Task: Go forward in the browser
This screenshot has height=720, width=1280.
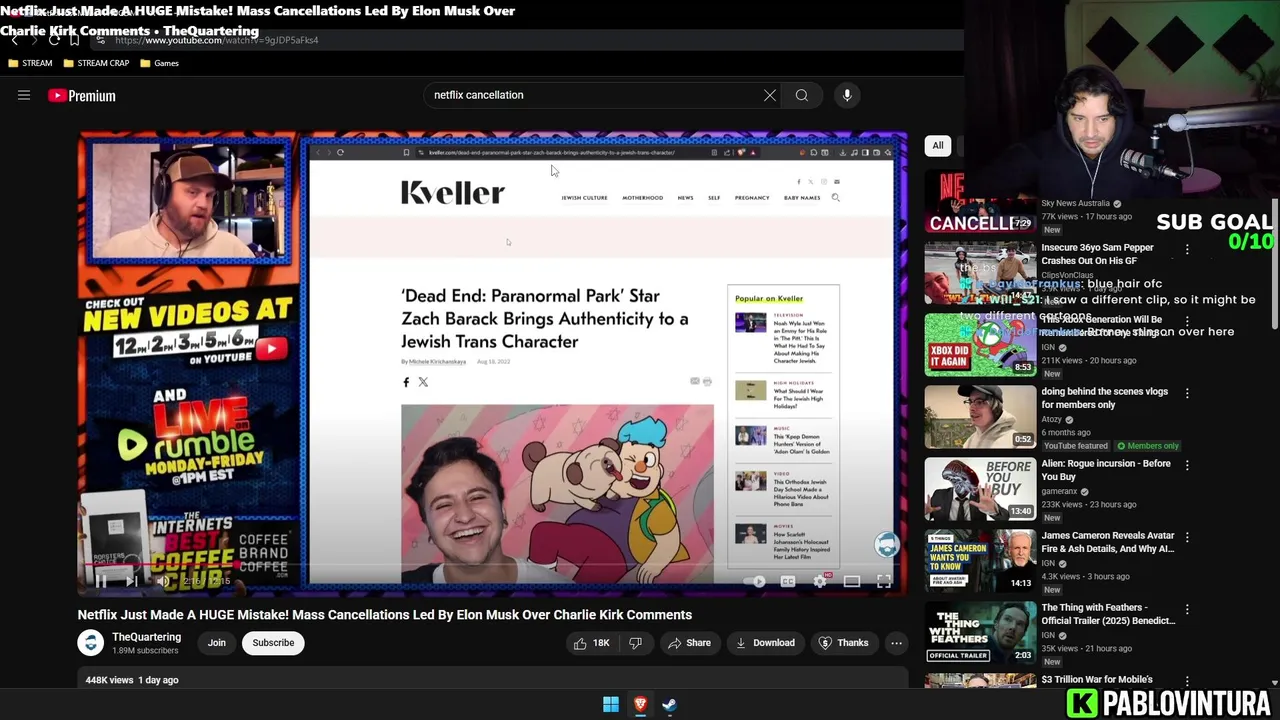Action: (34, 40)
